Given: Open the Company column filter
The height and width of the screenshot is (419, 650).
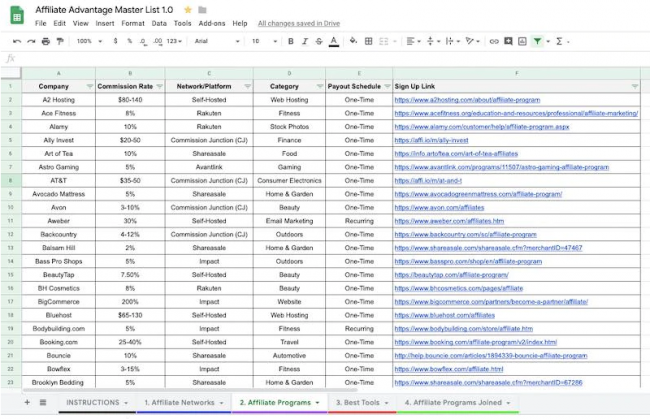Looking at the screenshot, I should pyautogui.click(x=90, y=86).
